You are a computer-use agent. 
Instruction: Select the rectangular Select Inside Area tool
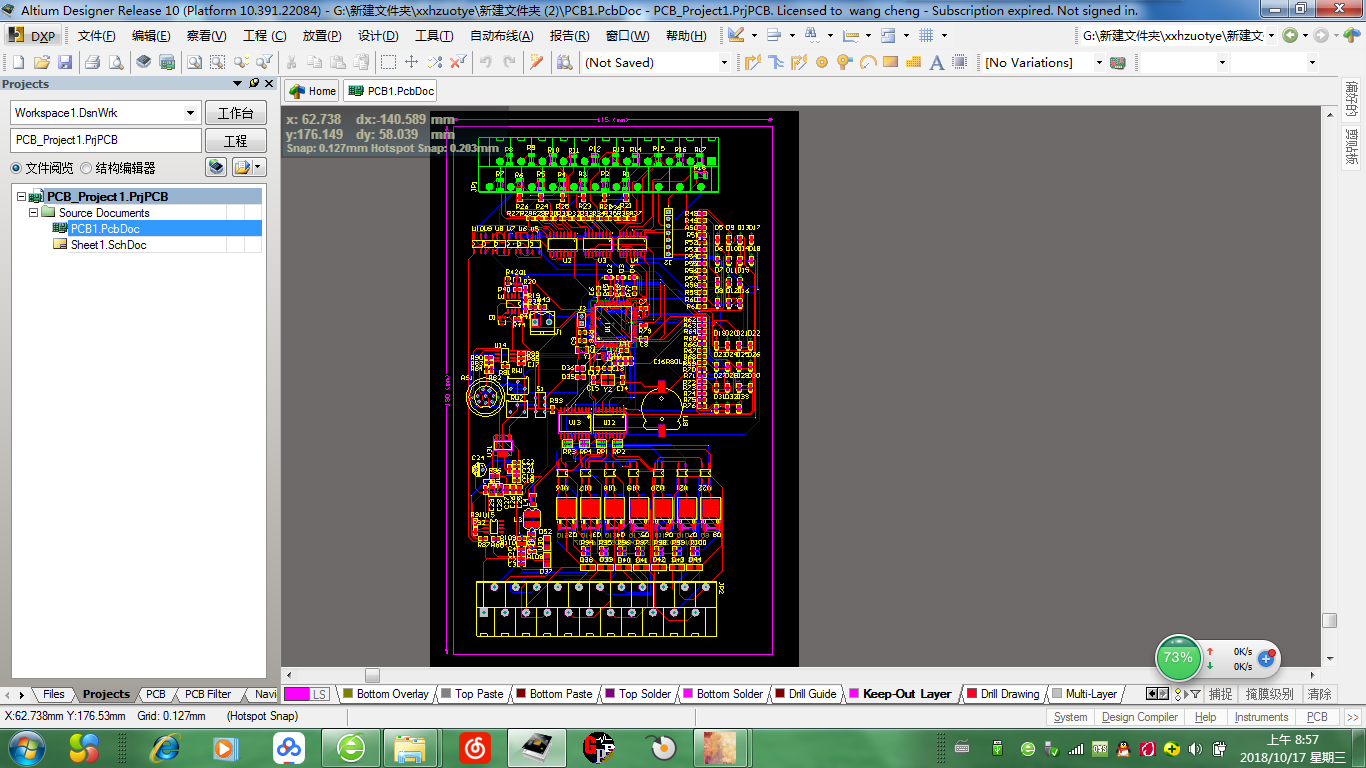(x=388, y=62)
